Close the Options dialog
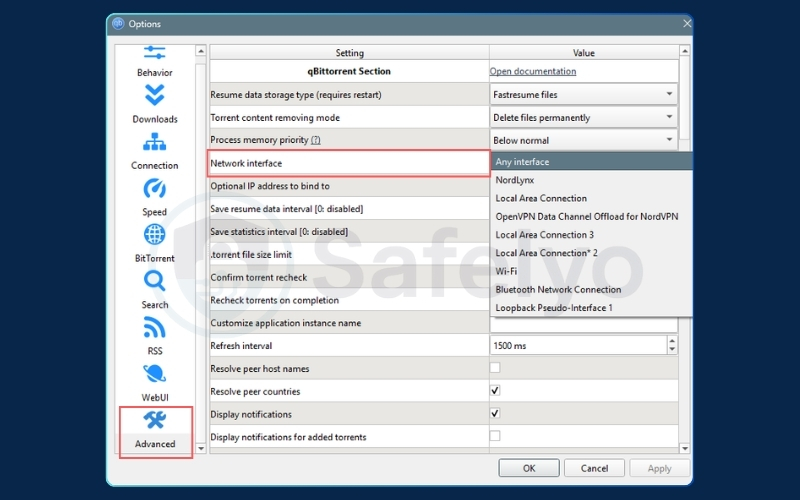 coord(687,23)
